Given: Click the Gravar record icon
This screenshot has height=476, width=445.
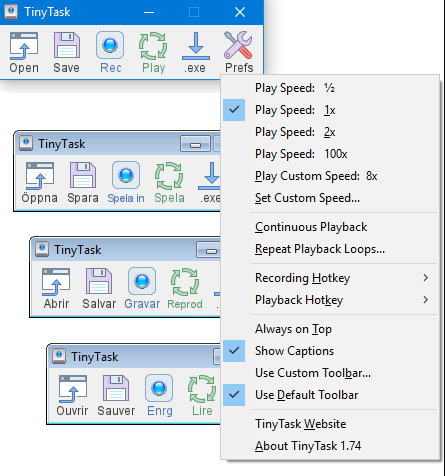Looking at the screenshot, I should [x=142, y=281].
